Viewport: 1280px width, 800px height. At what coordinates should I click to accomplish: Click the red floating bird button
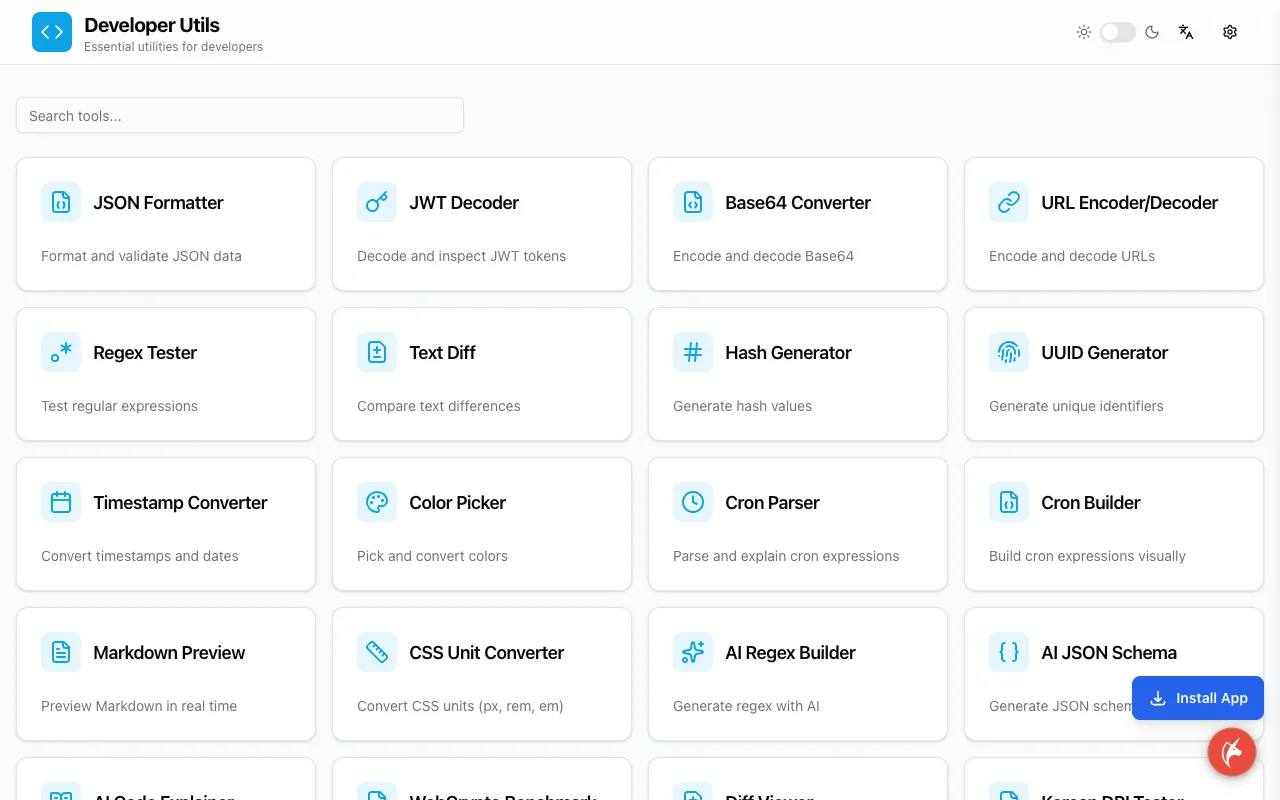[1232, 752]
